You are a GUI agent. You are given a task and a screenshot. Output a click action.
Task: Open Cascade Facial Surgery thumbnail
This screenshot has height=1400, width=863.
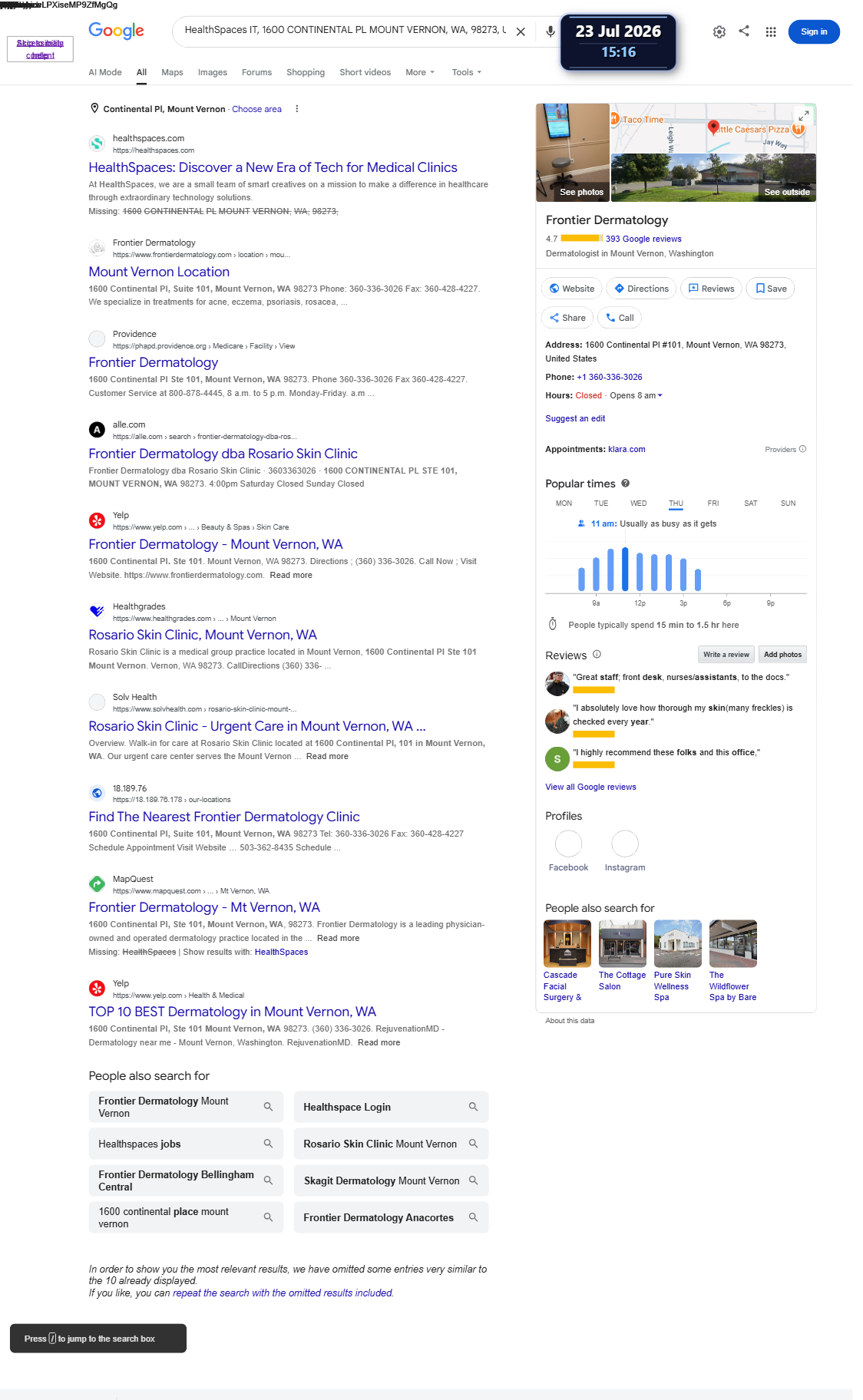coord(567,943)
